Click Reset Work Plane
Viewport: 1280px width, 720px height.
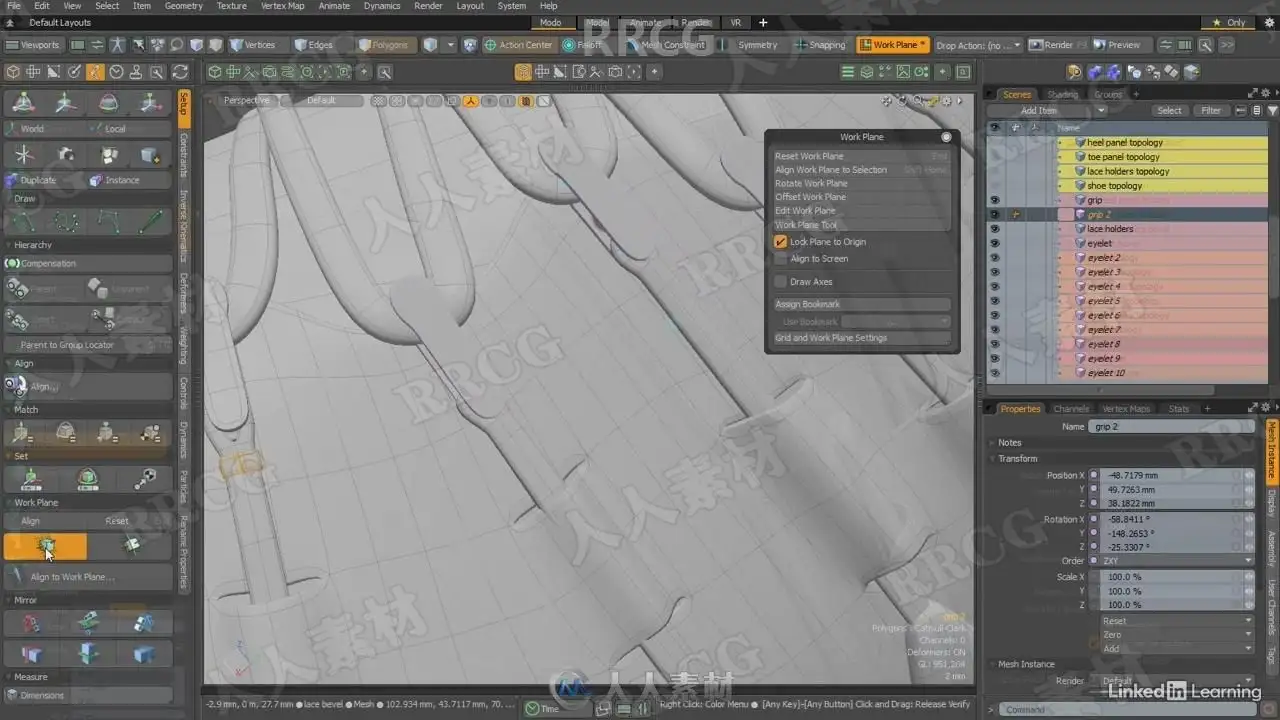(x=862, y=156)
